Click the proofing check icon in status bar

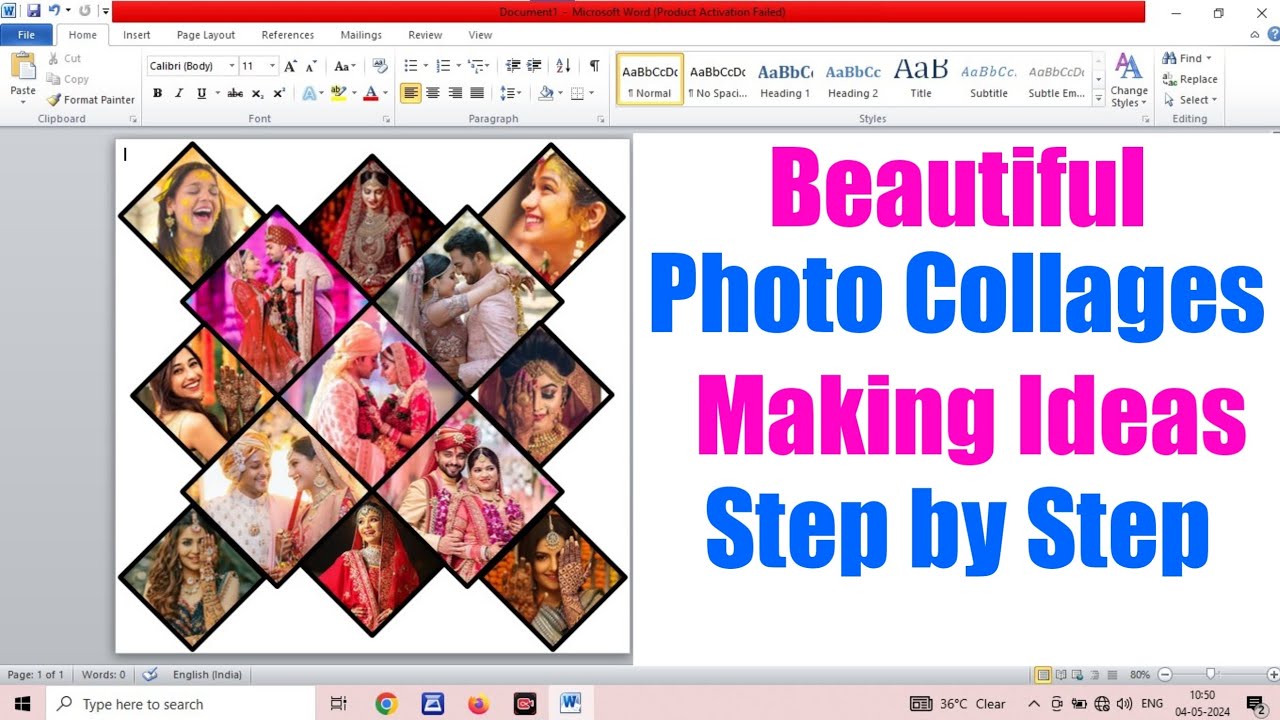click(150, 675)
